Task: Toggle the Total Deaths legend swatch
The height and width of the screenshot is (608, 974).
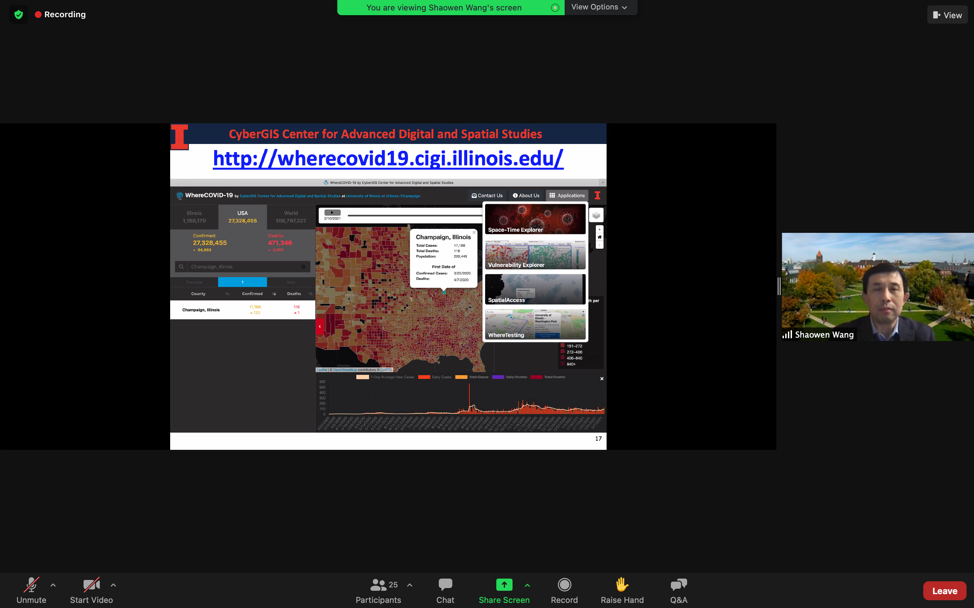Action: point(536,377)
